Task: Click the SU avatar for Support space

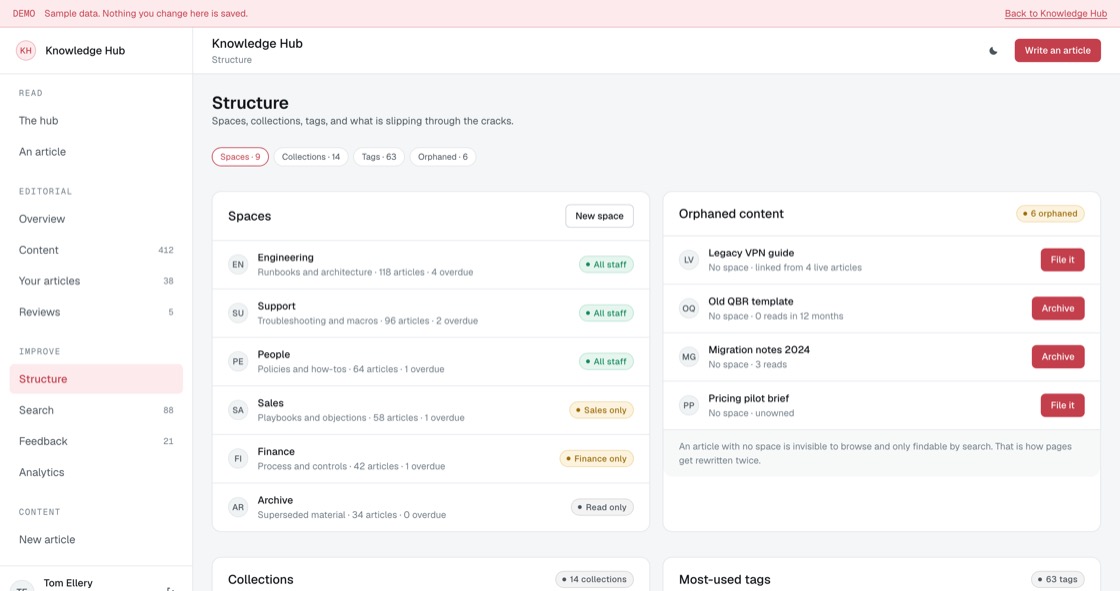Action: coord(238,313)
